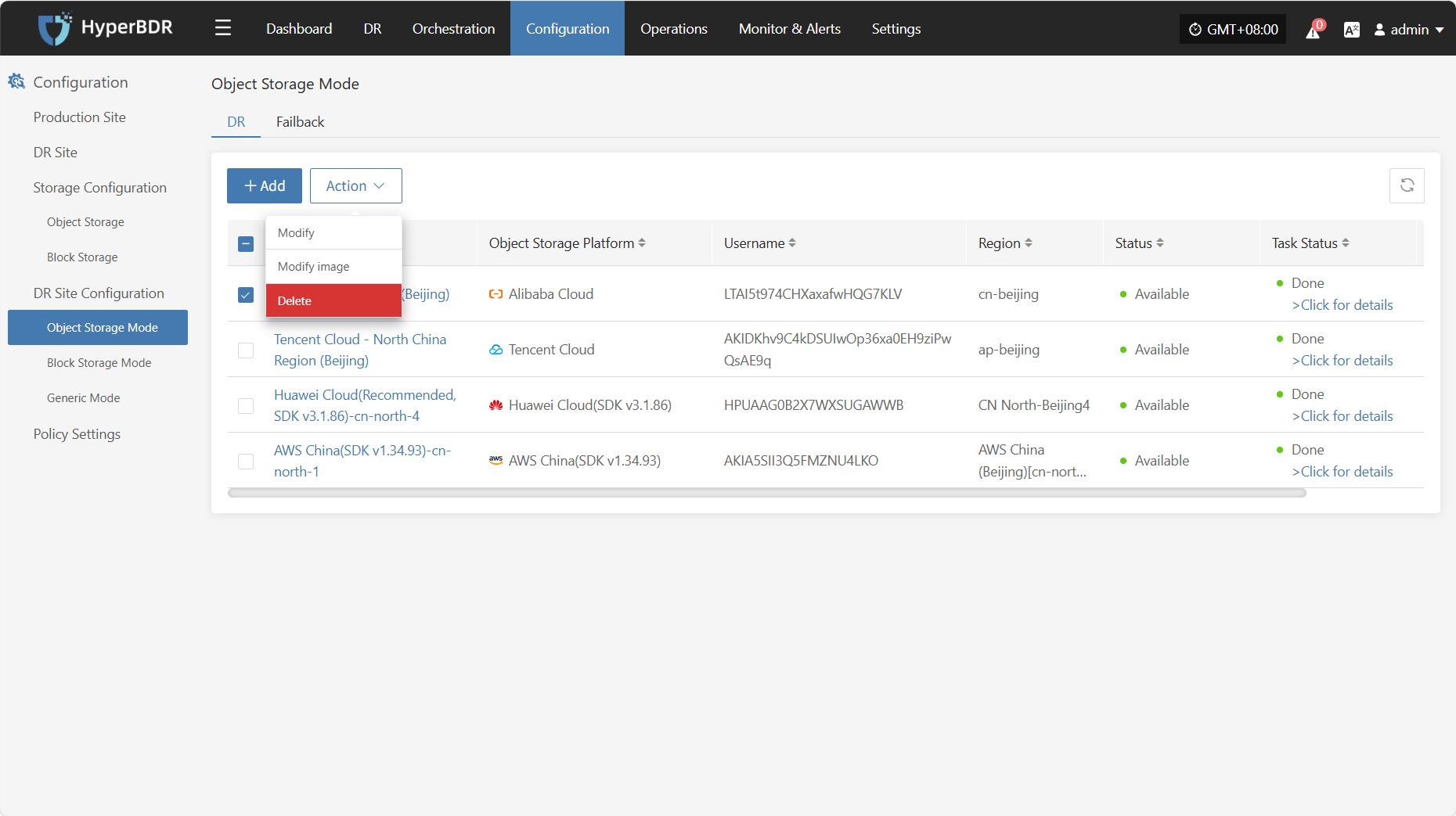Click the Tencent Cloud platform icon
1456x816 pixels.
pyautogui.click(x=496, y=350)
